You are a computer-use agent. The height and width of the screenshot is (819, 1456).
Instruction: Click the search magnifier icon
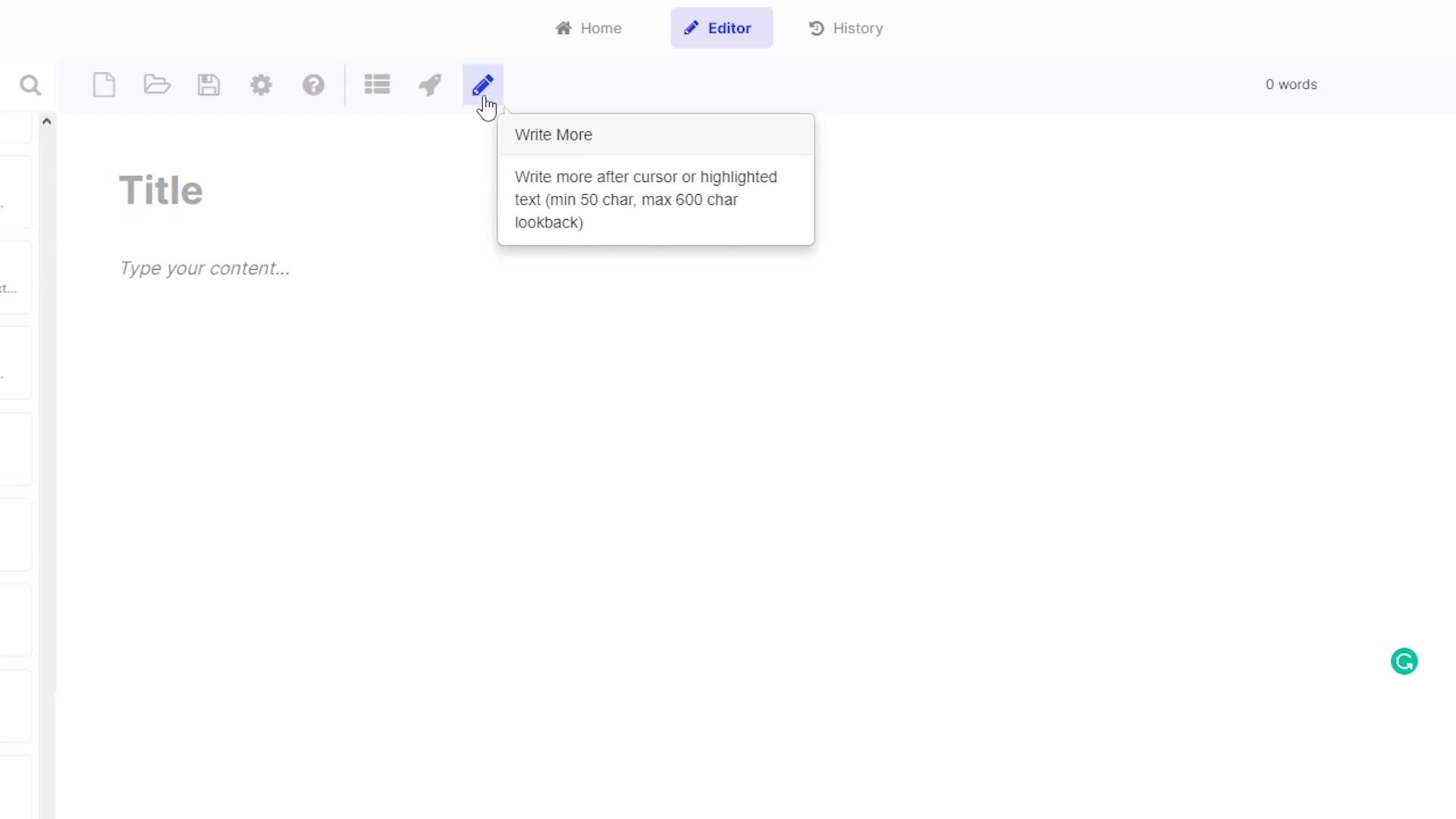[x=30, y=85]
